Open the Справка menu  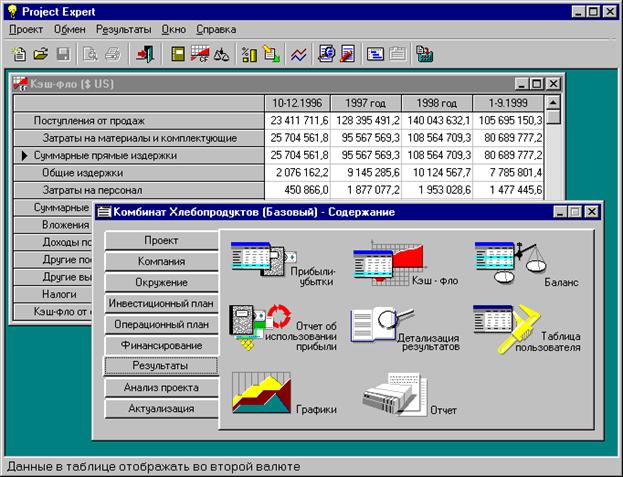coord(216,30)
